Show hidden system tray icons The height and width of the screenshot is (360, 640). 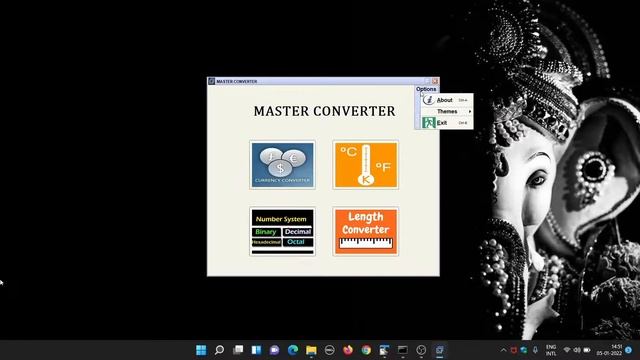pyautogui.click(x=503, y=350)
